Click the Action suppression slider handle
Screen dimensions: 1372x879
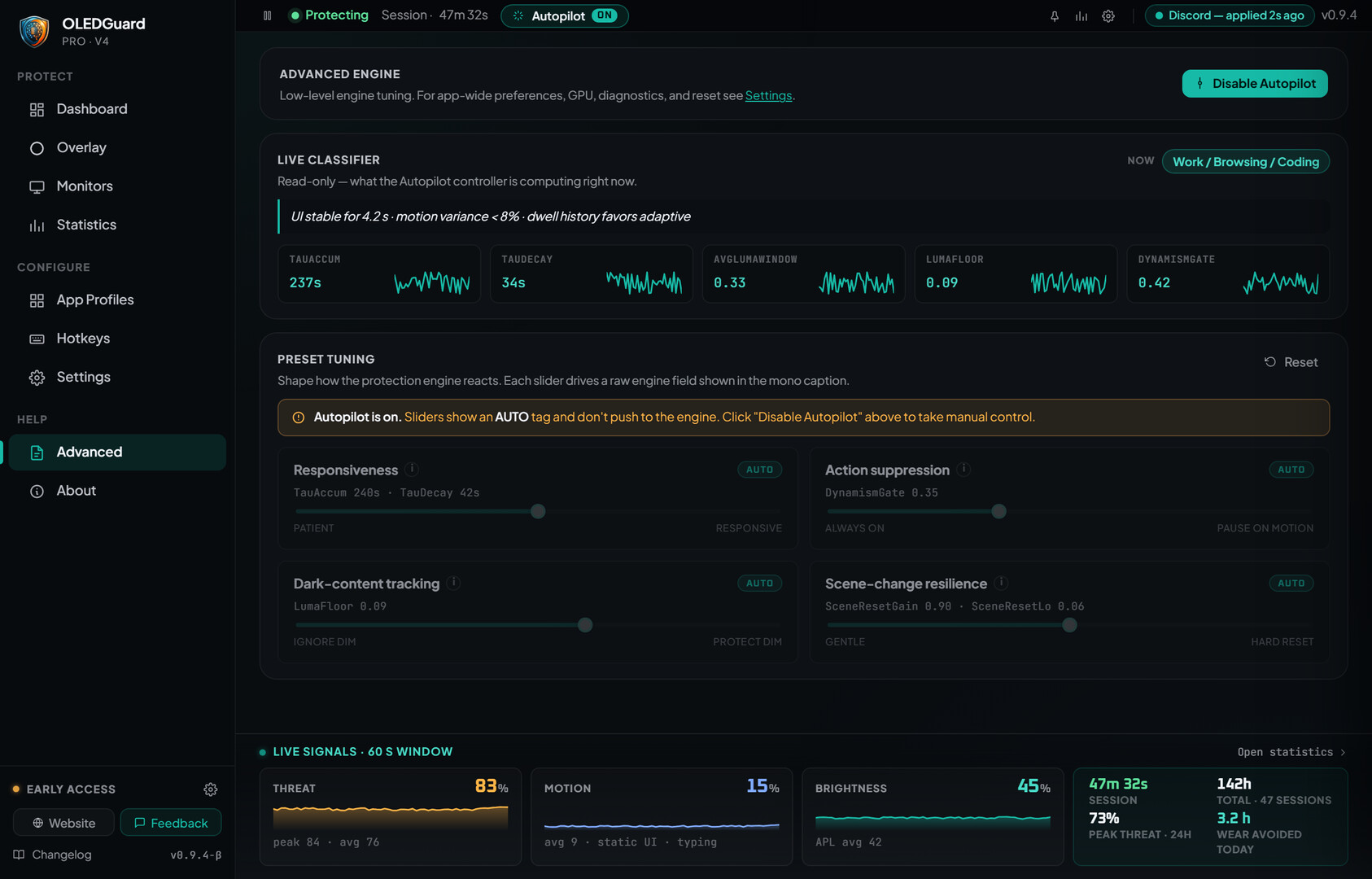(998, 512)
